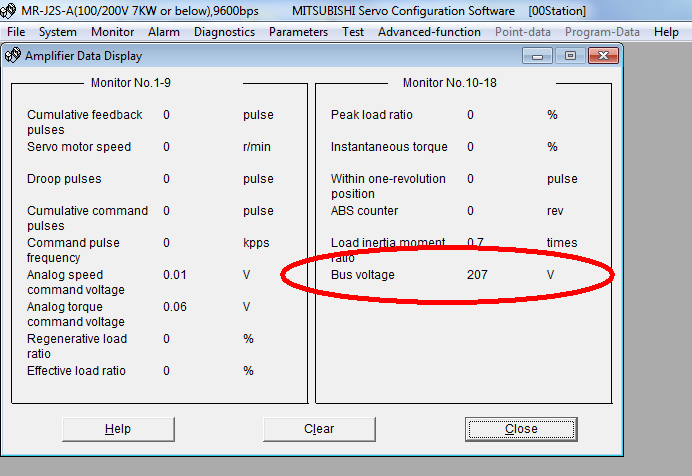Click the Analog speed command voltage label

coord(76,282)
